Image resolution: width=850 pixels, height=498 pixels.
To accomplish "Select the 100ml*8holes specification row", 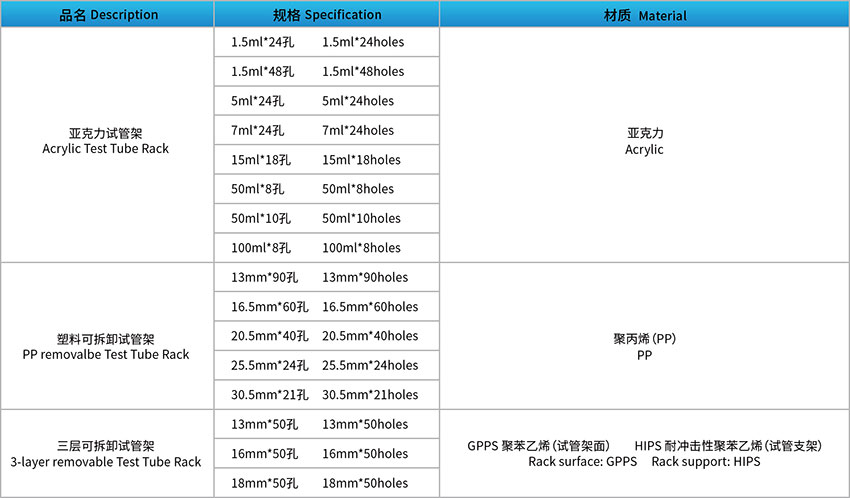I will coord(327,248).
